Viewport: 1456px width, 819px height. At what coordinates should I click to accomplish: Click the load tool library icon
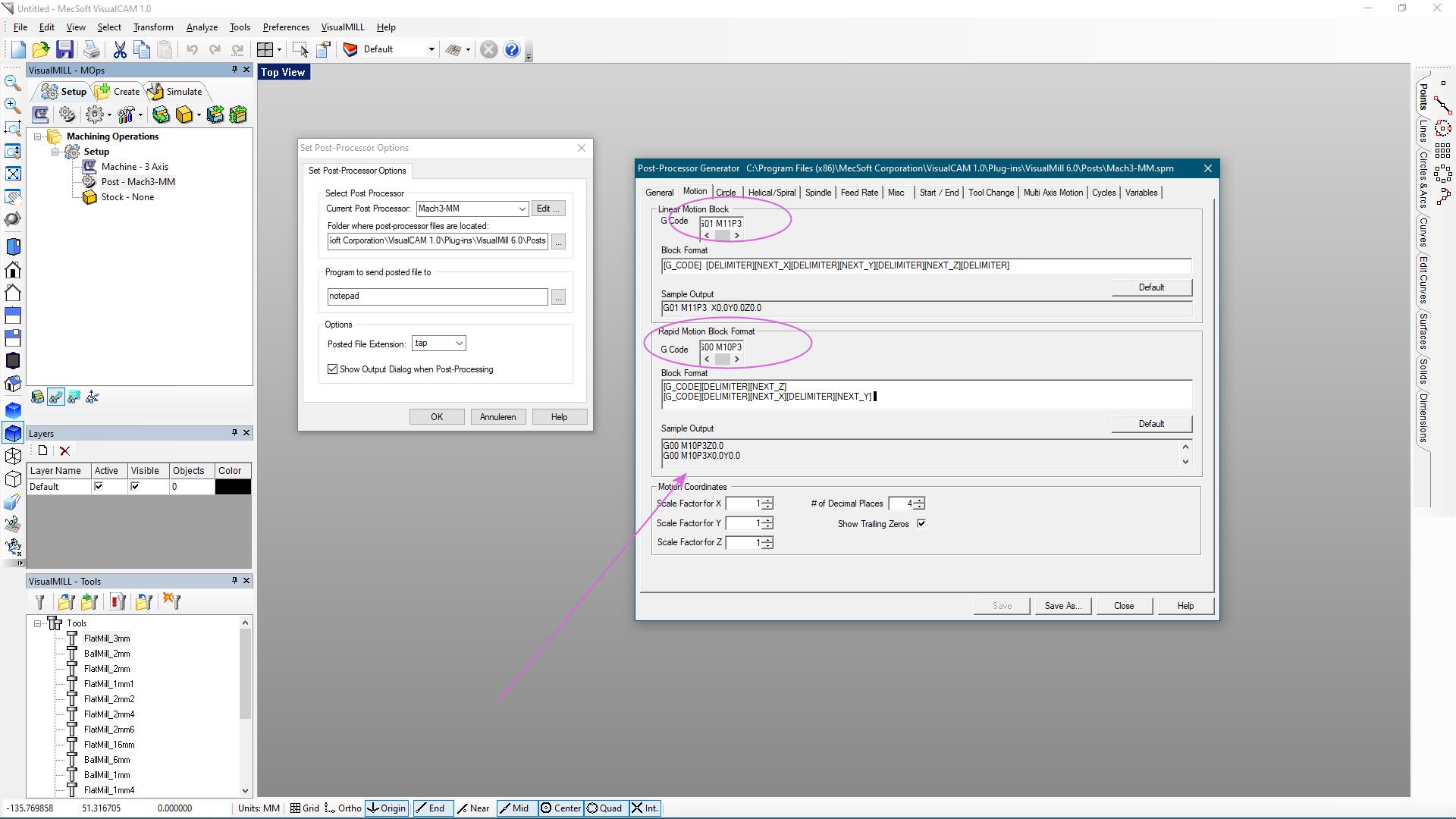coord(66,602)
